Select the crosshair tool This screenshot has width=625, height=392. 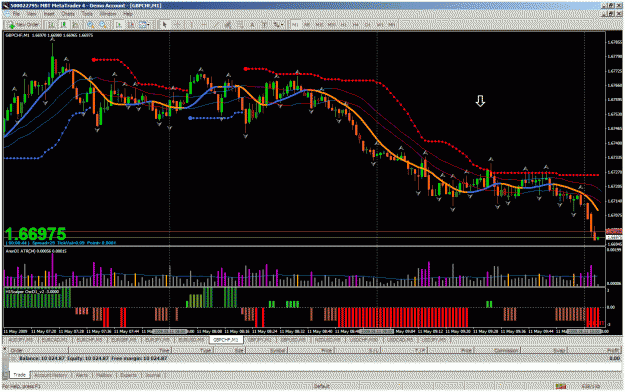click(178, 25)
